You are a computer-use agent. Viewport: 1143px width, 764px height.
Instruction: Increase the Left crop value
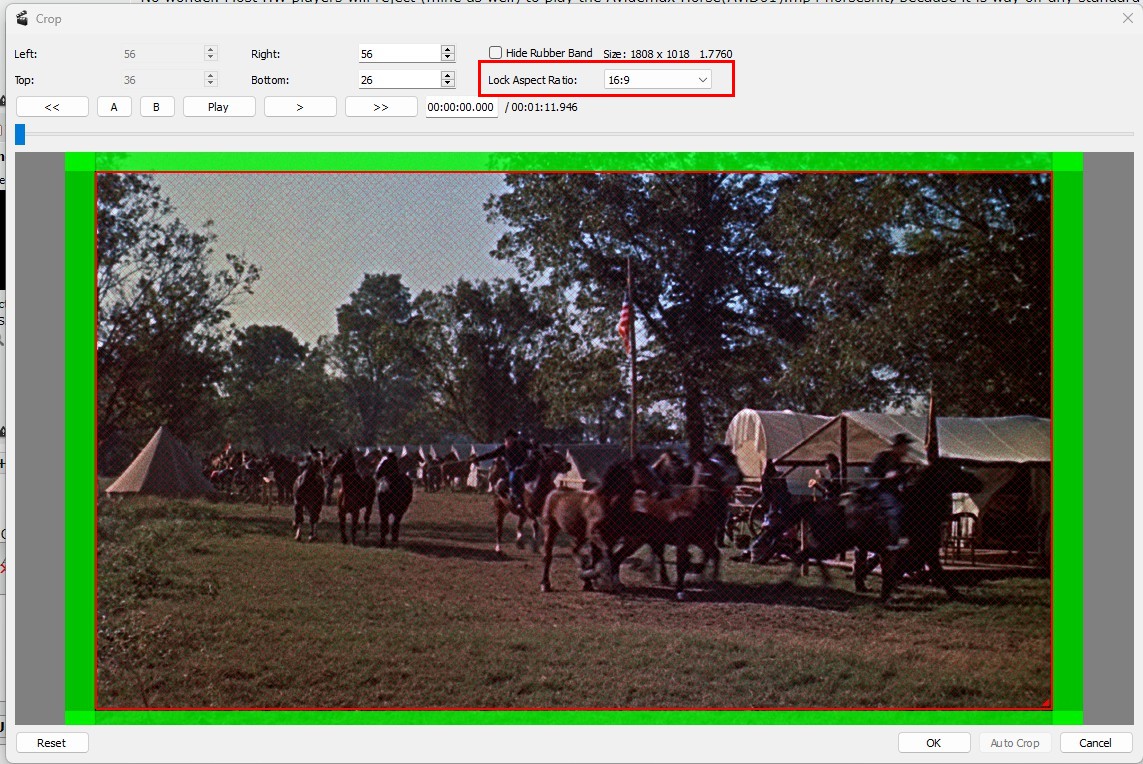[x=211, y=49]
